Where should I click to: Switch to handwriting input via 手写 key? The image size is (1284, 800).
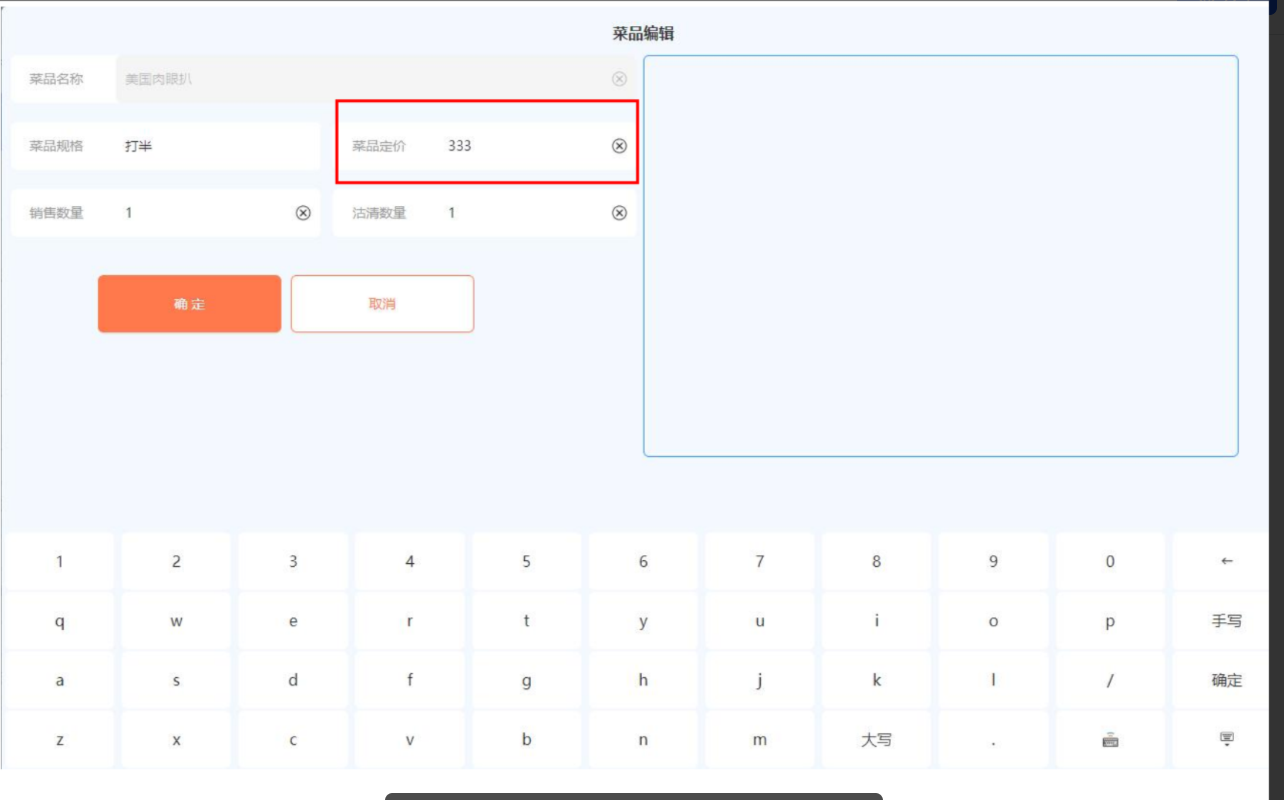pos(1226,621)
